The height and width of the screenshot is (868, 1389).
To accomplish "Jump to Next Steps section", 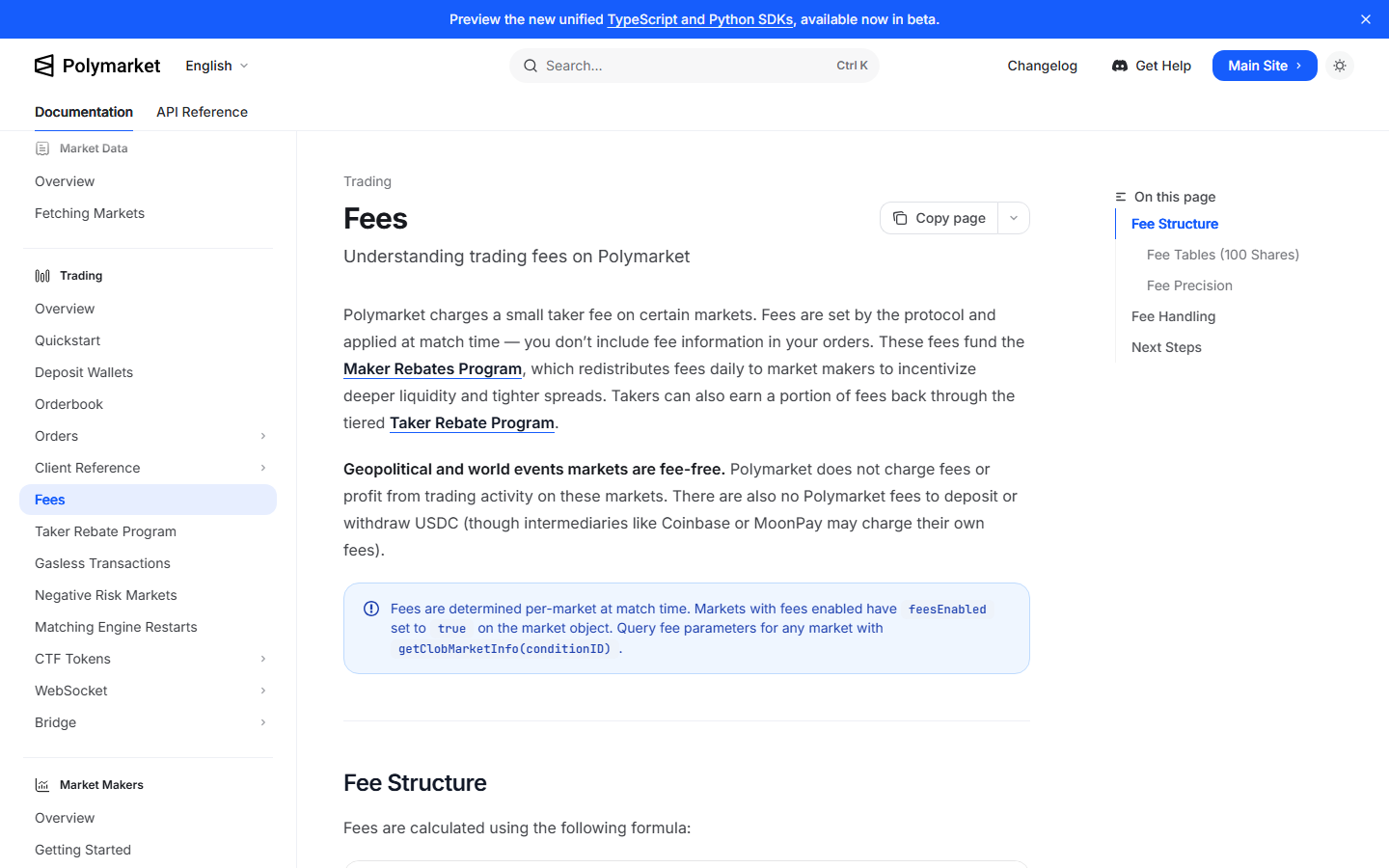I will pyautogui.click(x=1166, y=347).
